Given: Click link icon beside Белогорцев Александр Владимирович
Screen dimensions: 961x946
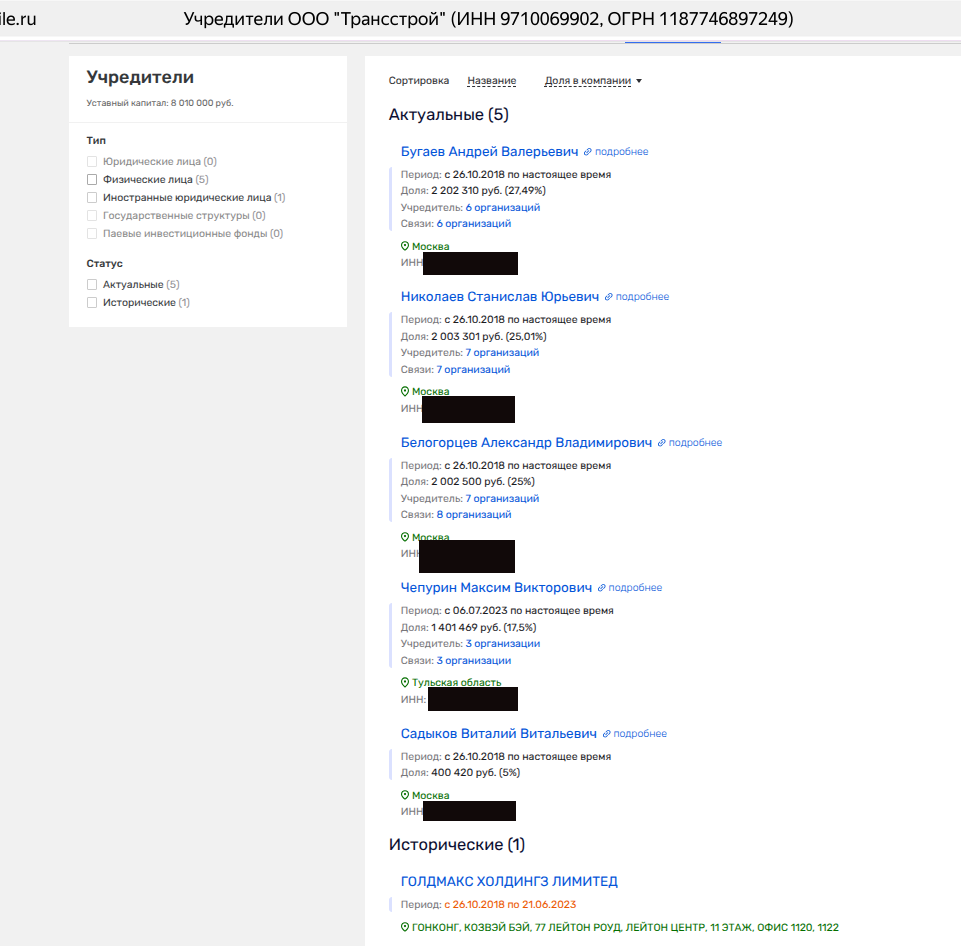Looking at the screenshot, I should (662, 443).
